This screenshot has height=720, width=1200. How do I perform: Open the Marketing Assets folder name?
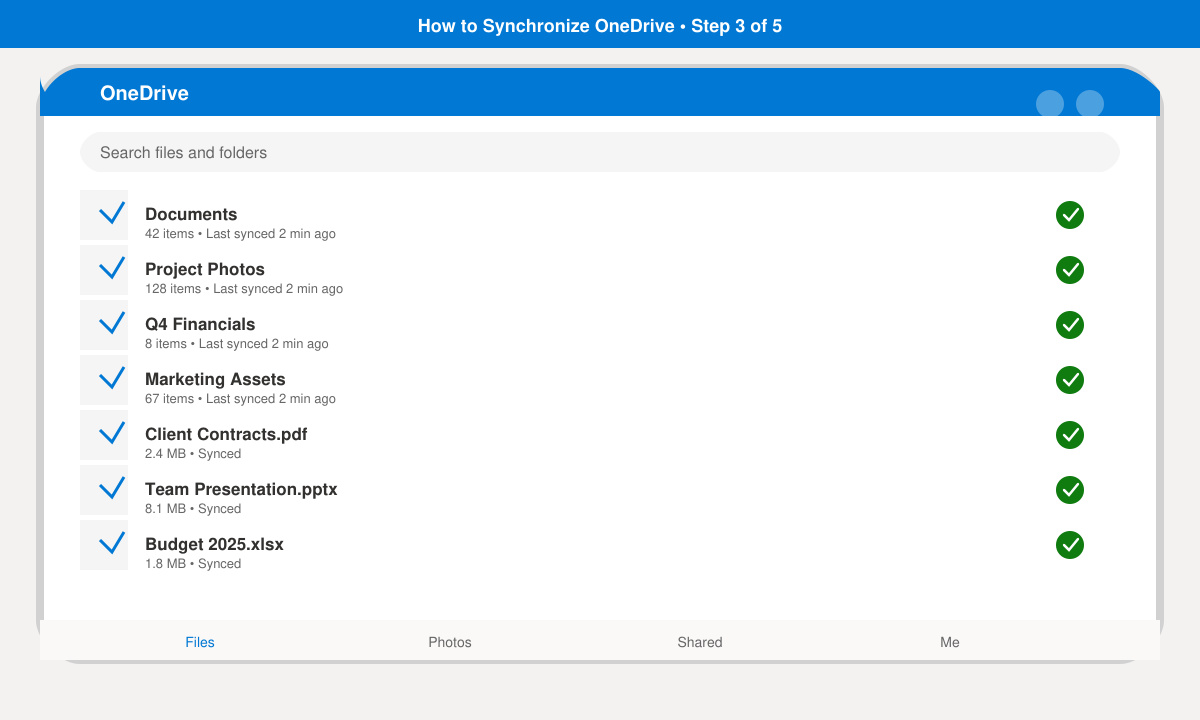pyautogui.click(x=215, y=379)
